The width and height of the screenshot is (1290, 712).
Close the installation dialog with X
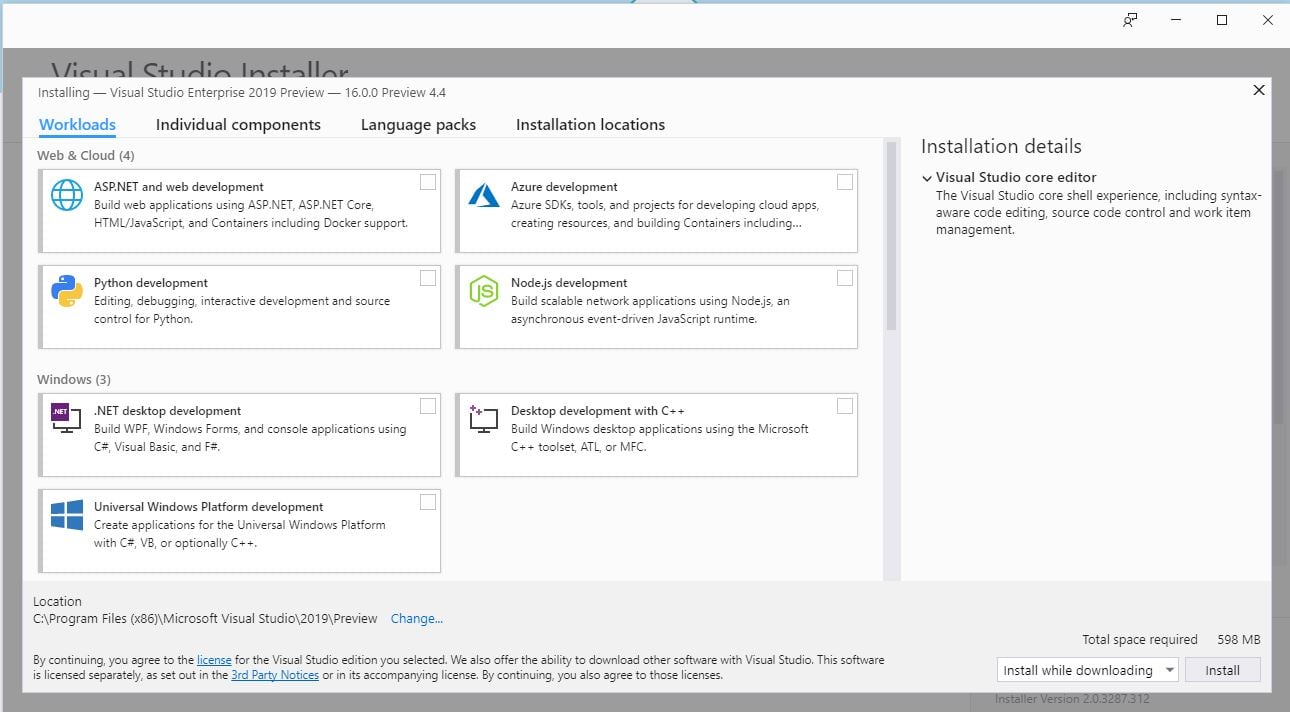click(1259, 90)
